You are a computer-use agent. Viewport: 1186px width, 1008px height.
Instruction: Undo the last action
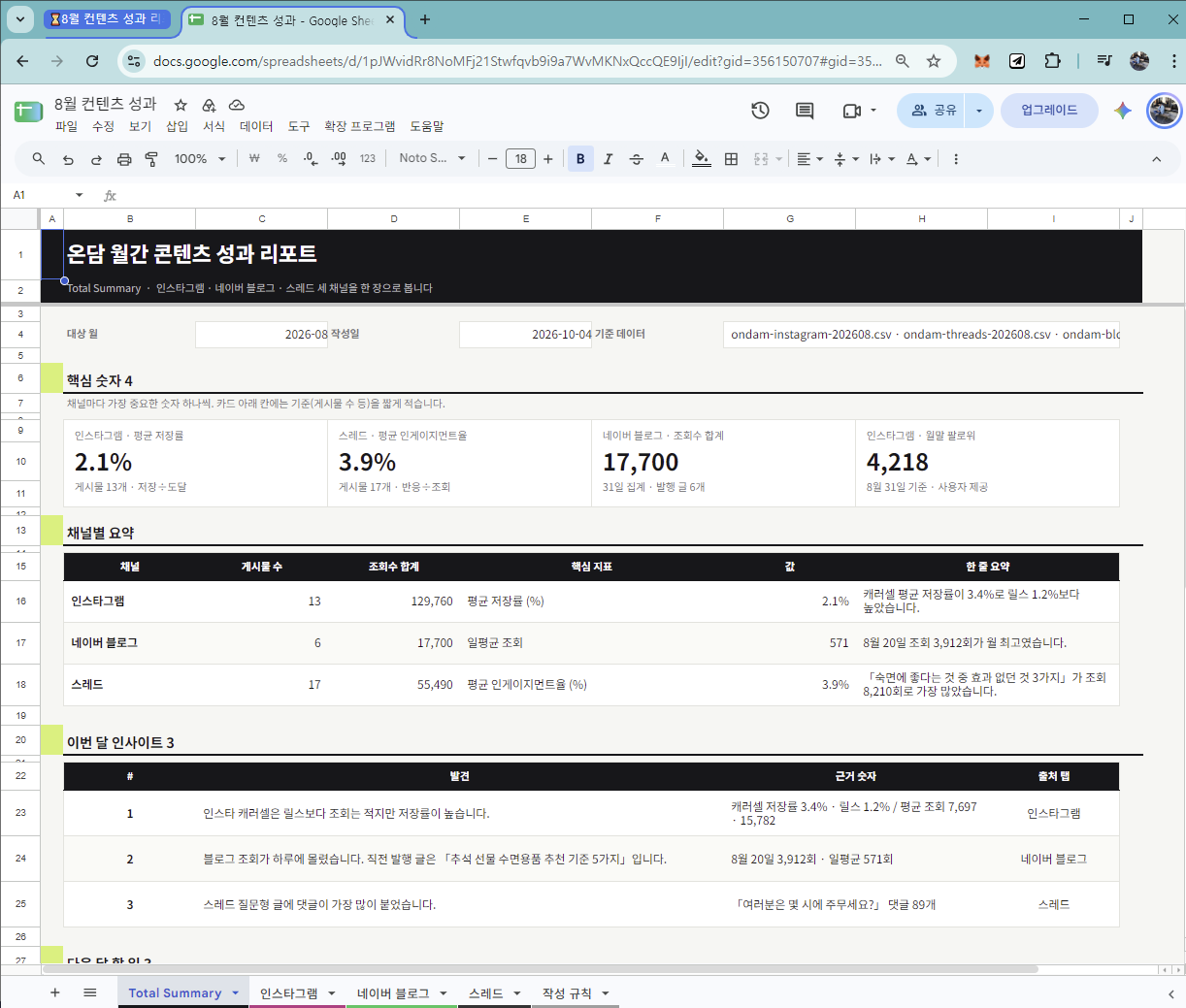click(x=68, y=159)
